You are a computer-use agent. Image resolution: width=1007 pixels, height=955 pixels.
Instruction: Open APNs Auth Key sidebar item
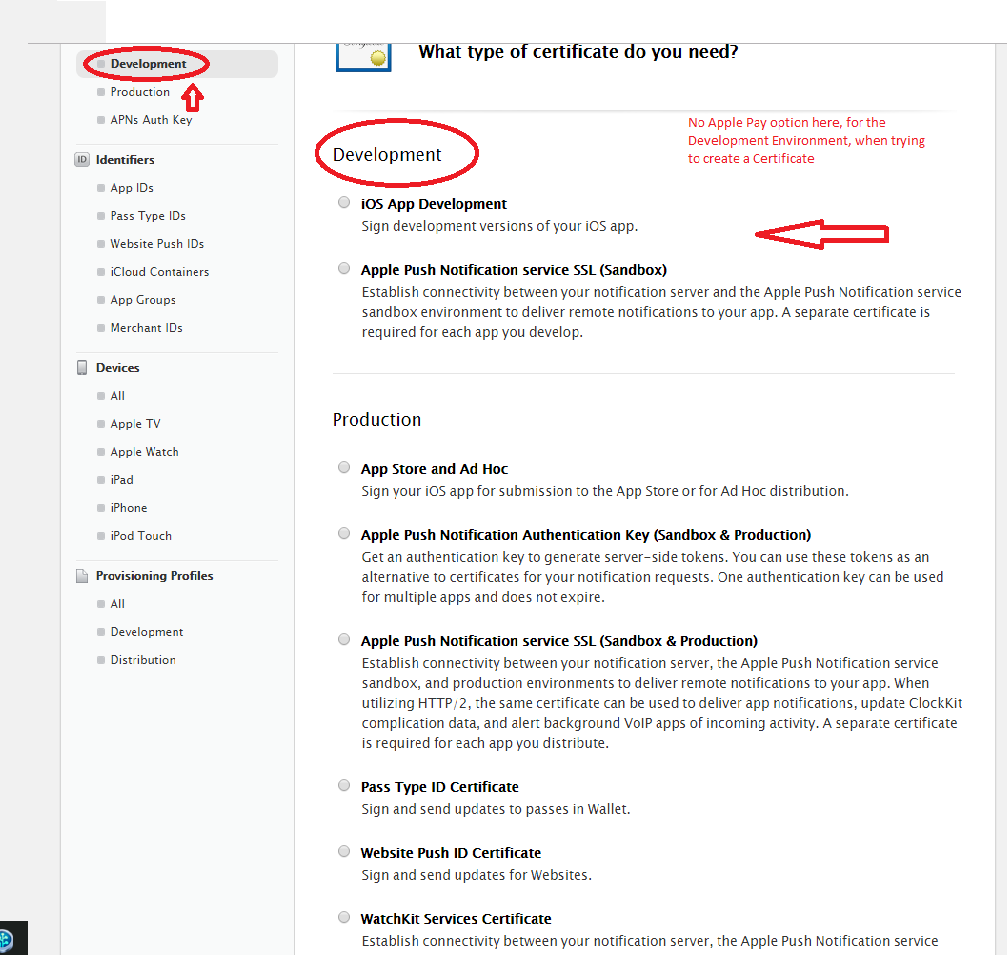click(151, 119)
